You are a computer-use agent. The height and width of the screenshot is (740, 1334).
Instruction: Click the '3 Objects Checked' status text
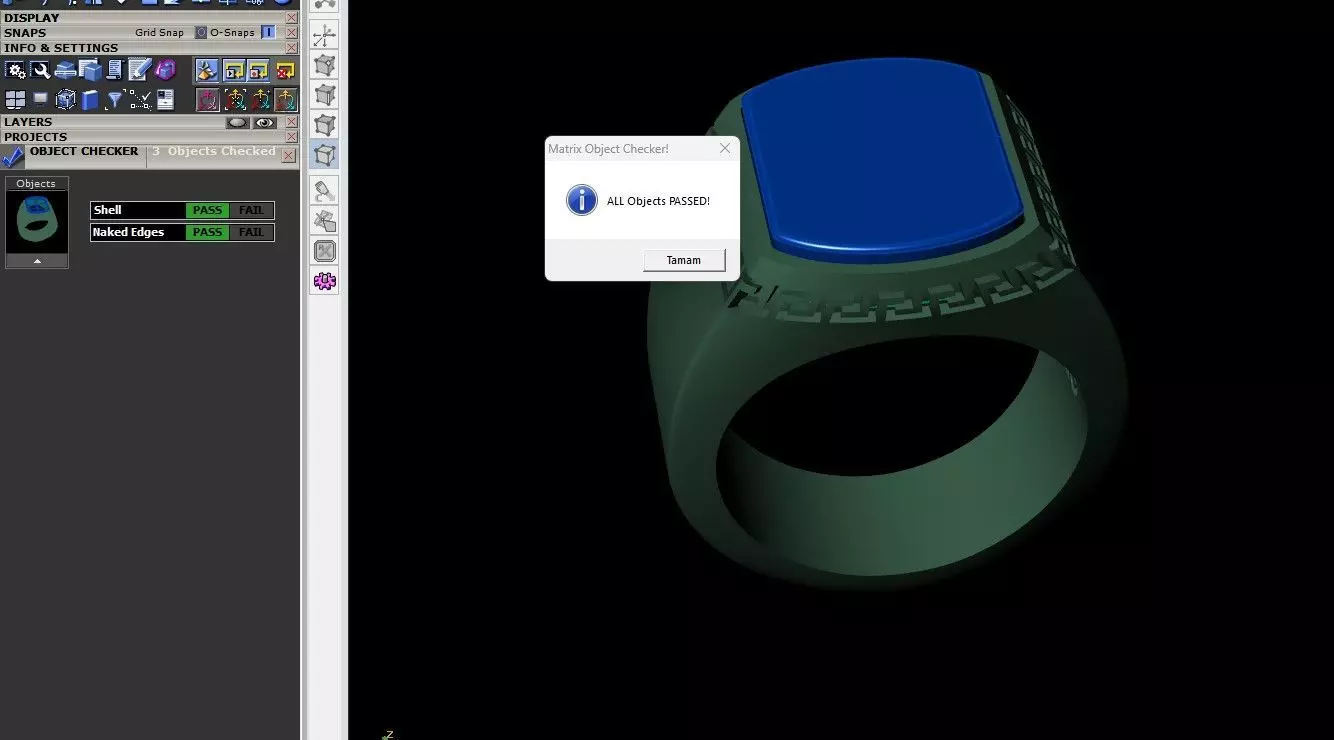214,152
